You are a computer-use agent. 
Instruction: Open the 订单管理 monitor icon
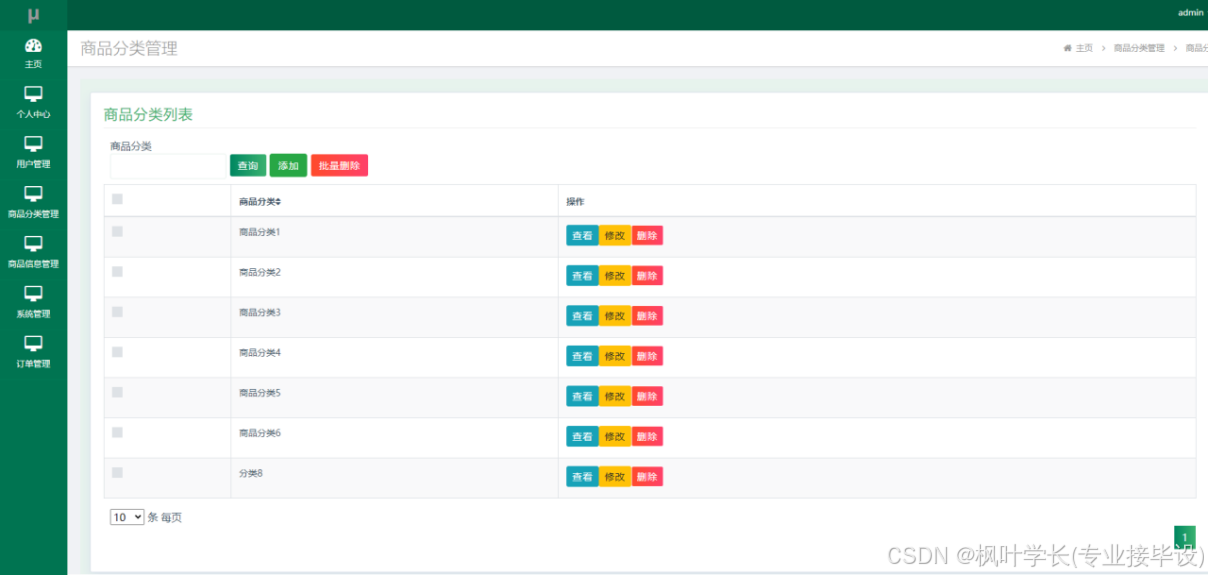click(33, 344)
